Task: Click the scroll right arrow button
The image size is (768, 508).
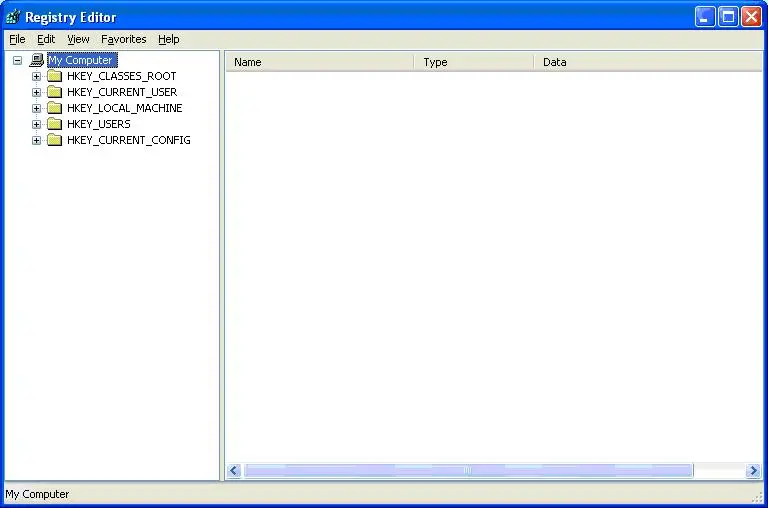Action: point(753,471)
